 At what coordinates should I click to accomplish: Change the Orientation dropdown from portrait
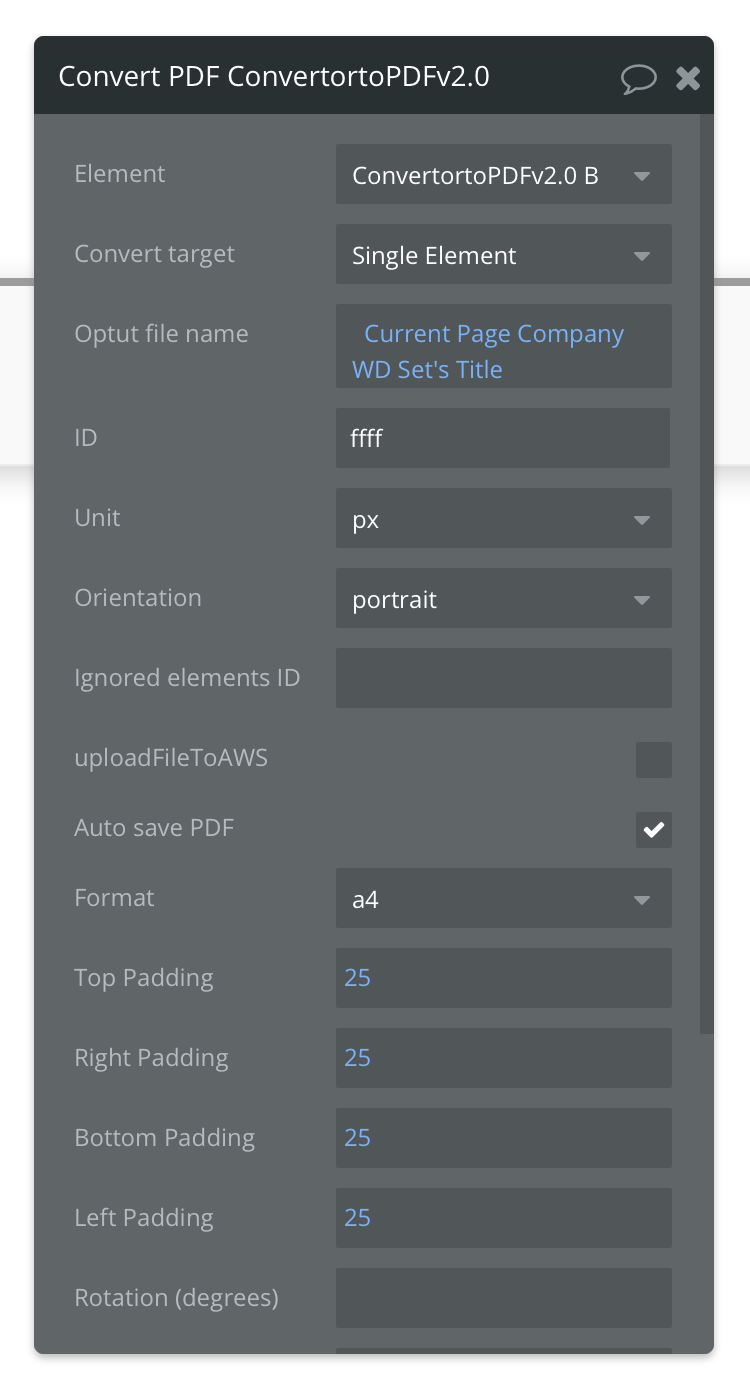[x=504, y=600]
